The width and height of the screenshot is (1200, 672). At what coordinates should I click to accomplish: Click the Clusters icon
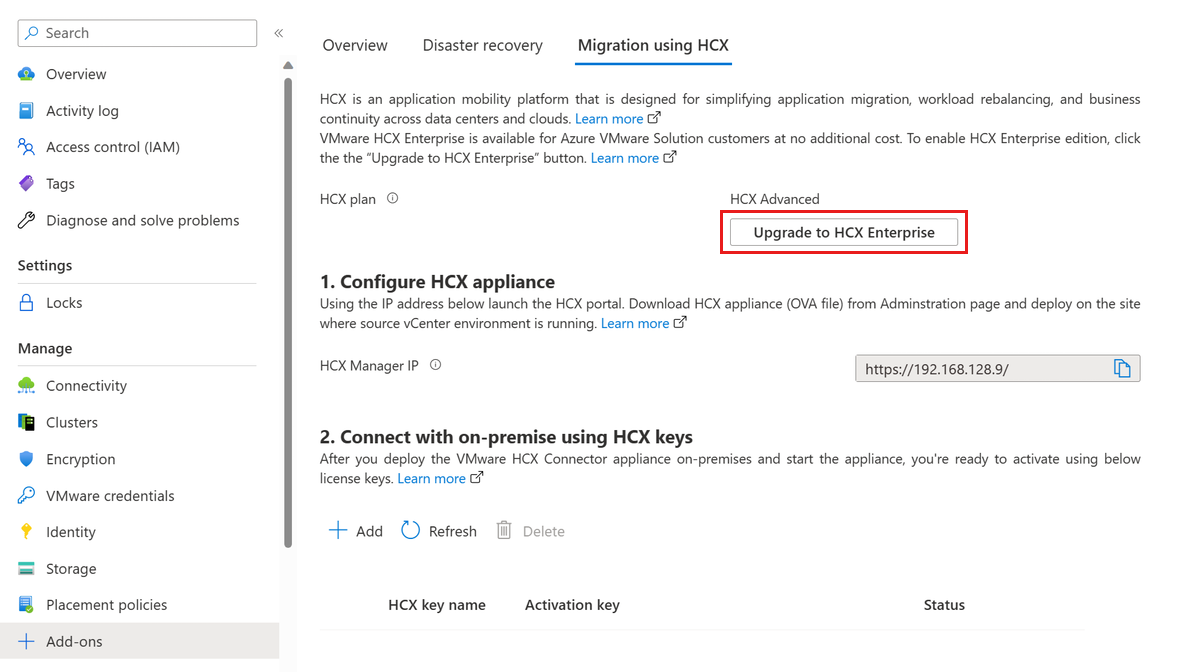[x=27, y=422]
